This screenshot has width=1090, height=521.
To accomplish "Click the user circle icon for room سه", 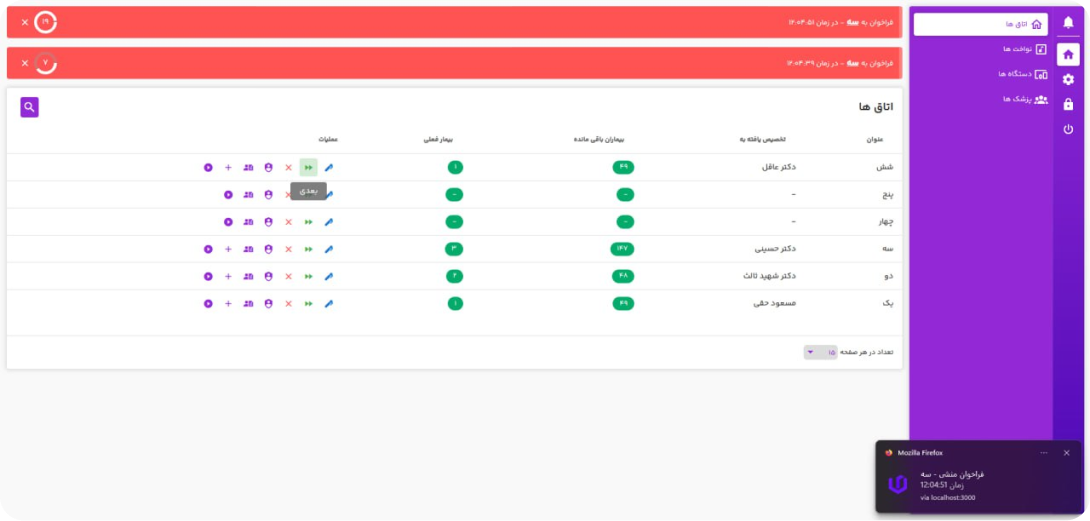I will click(268, 249).
